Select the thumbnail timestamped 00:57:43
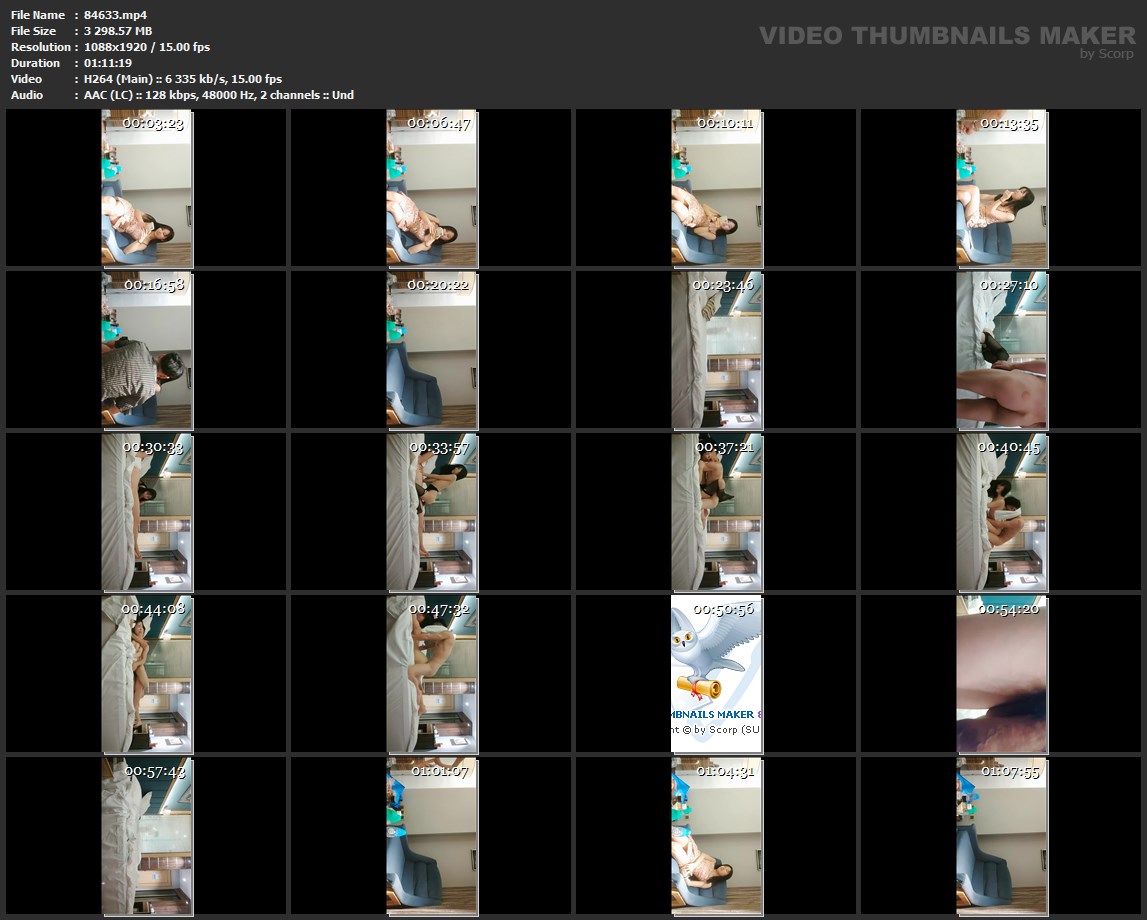The width and height of the screenshot is (1147, 920). [x=147, y=836]
